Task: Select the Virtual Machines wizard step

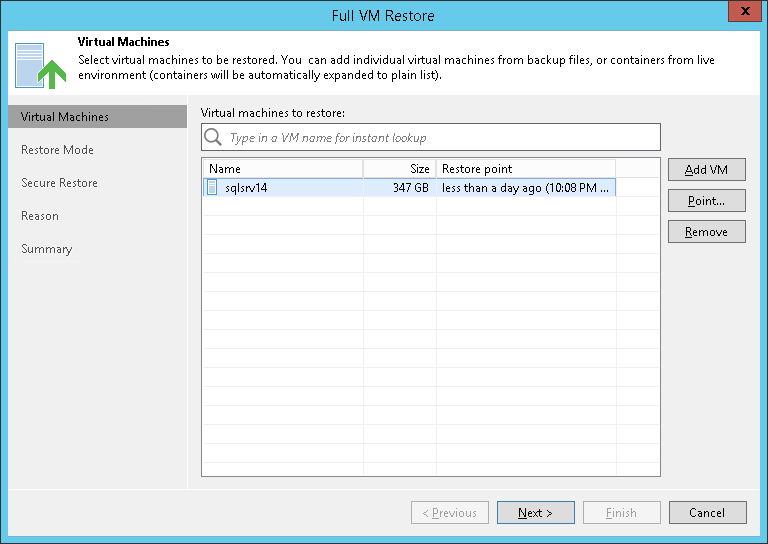Action: pos(65,117)
